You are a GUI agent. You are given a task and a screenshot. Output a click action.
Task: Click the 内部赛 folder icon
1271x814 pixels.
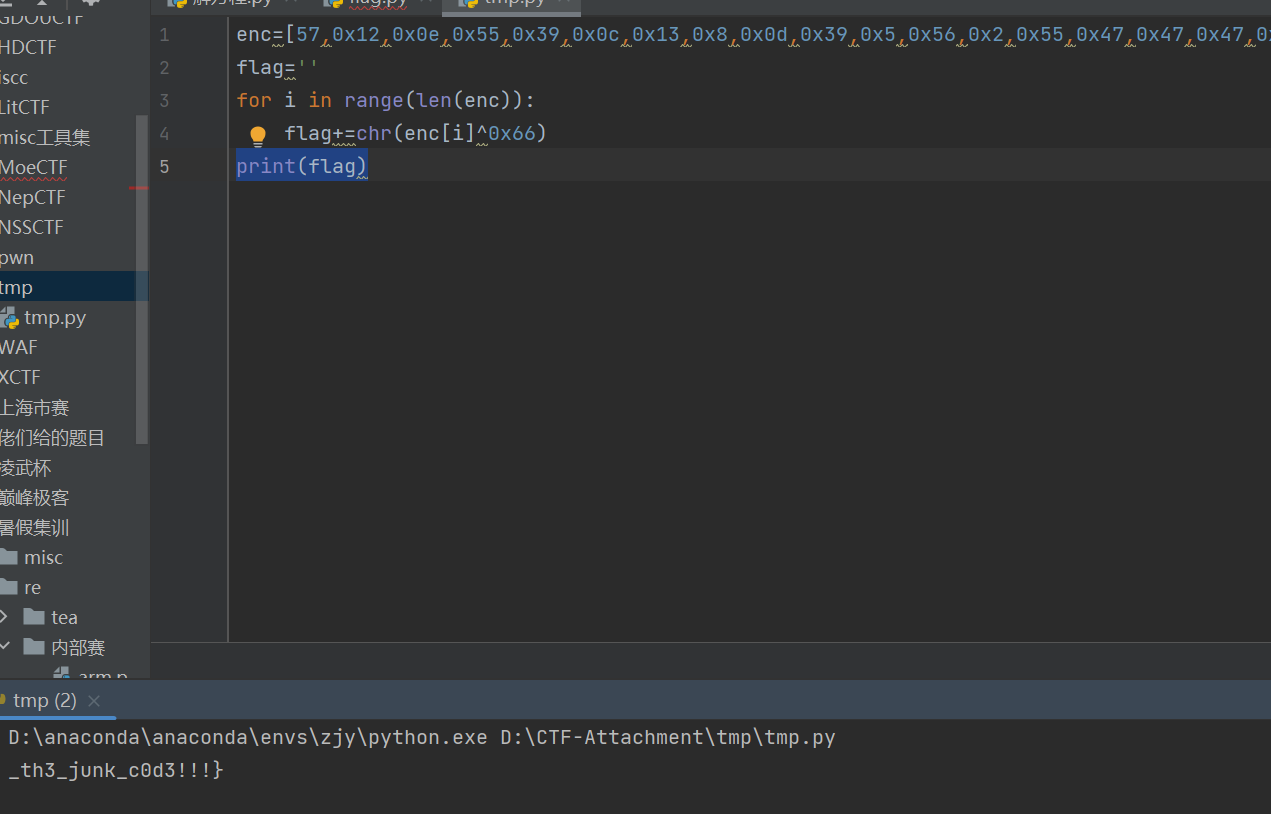tap(34, 648)
